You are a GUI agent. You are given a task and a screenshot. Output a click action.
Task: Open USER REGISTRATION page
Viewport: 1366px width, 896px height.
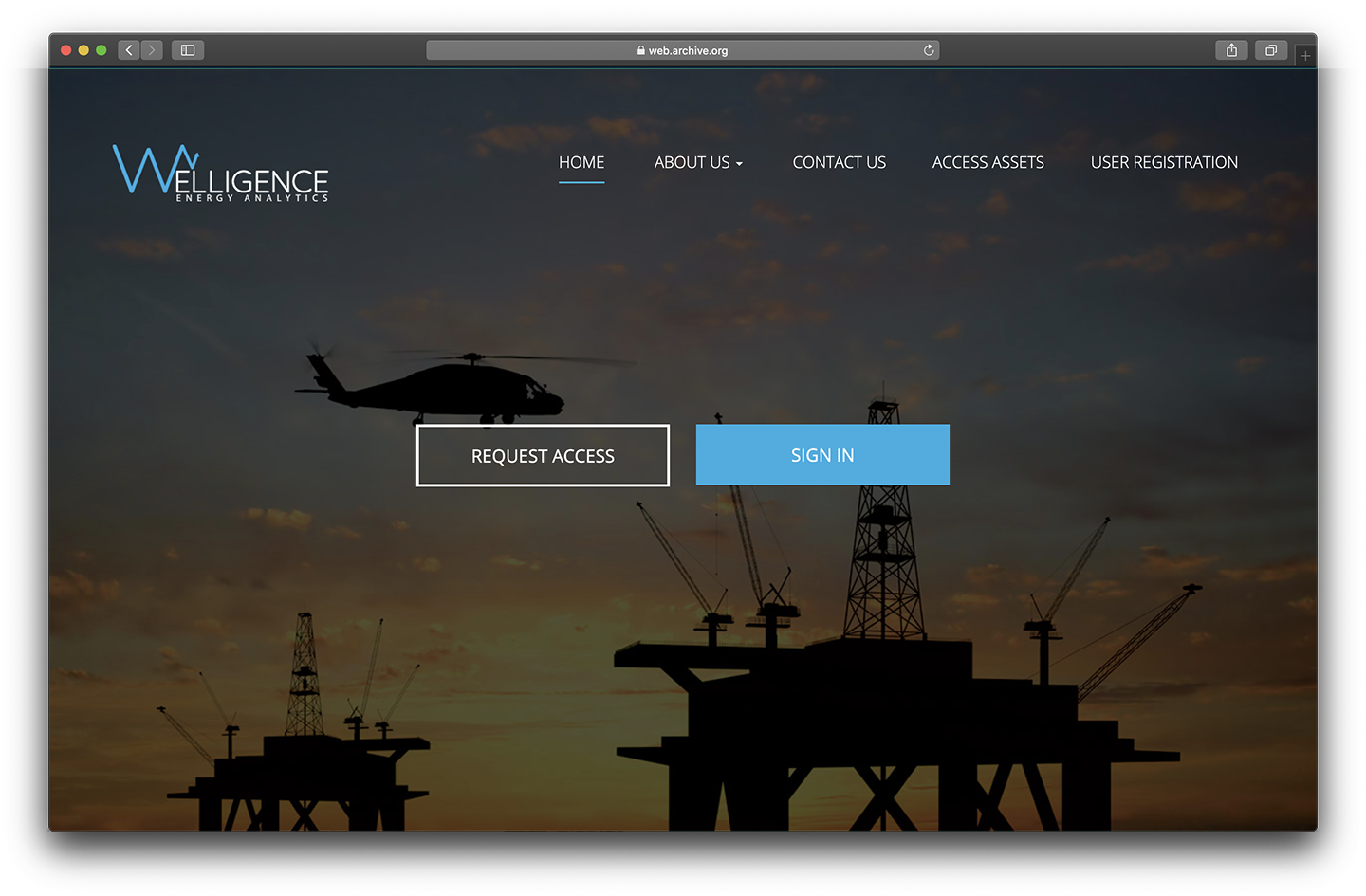point(1164,162)
